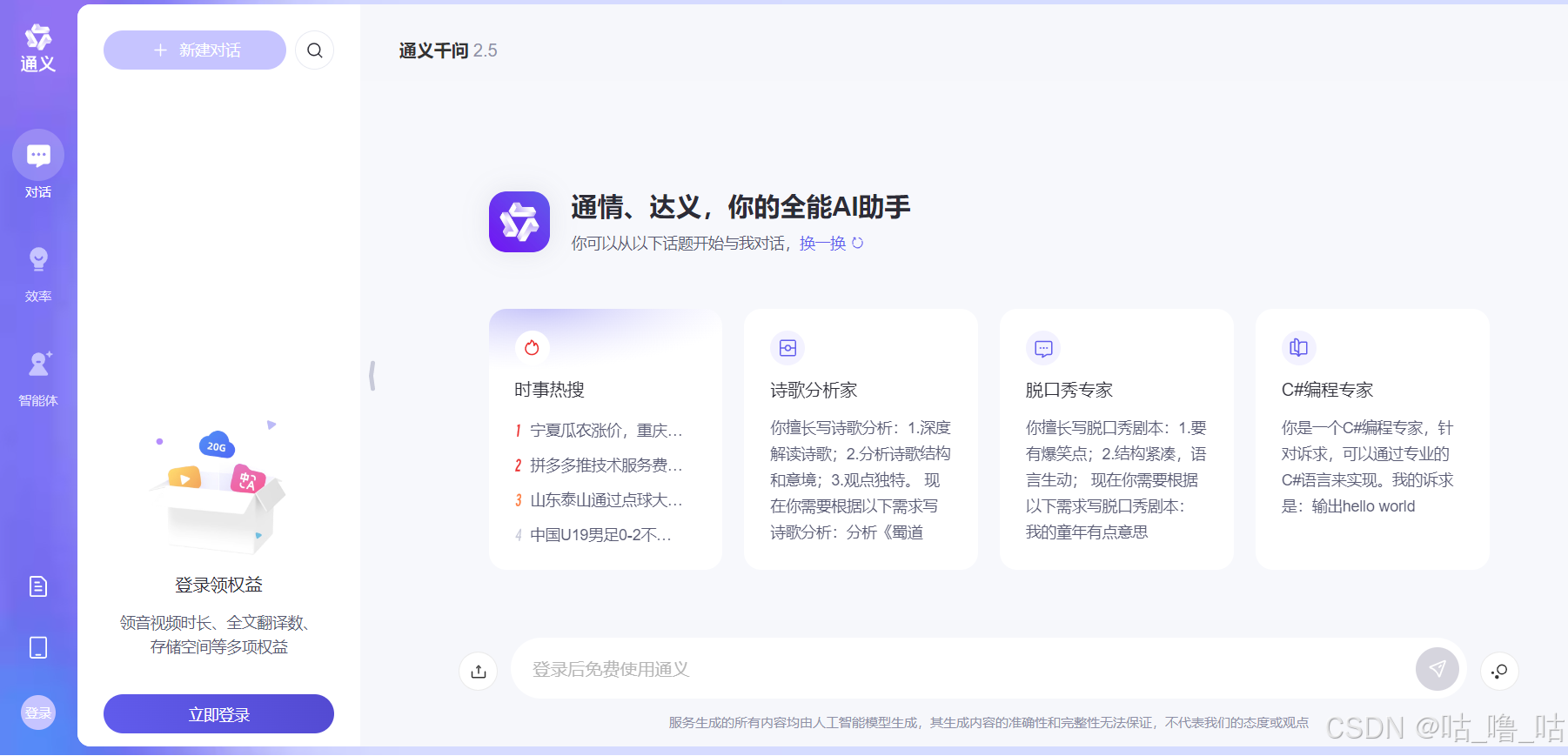Open the 对话 chat section
The width and height of the screenshot is (1568, 756).
point(38,165)
